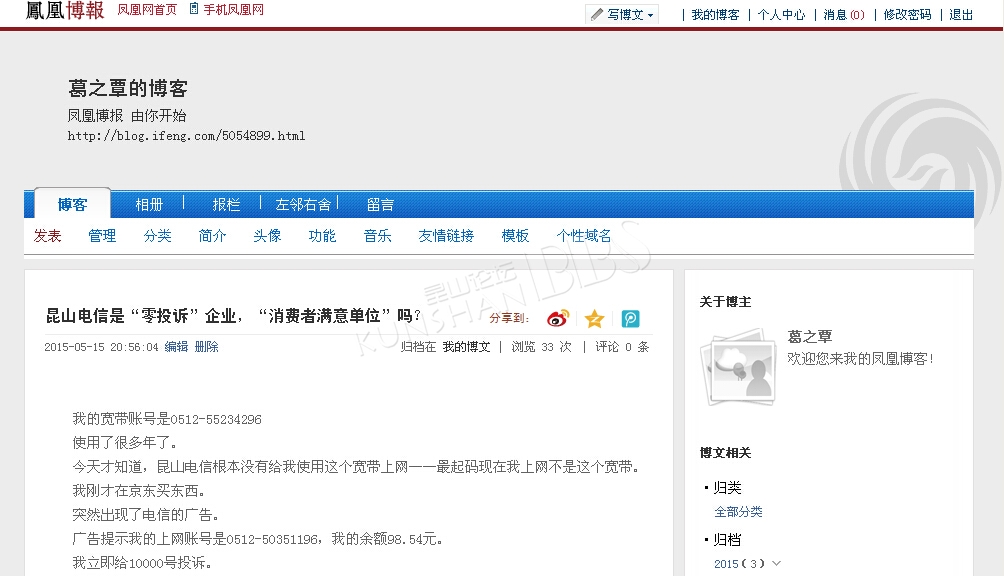Share post to Sina Weibo icon
Image resolution: width=1004 pixels, height=576 pixels.
557,319
